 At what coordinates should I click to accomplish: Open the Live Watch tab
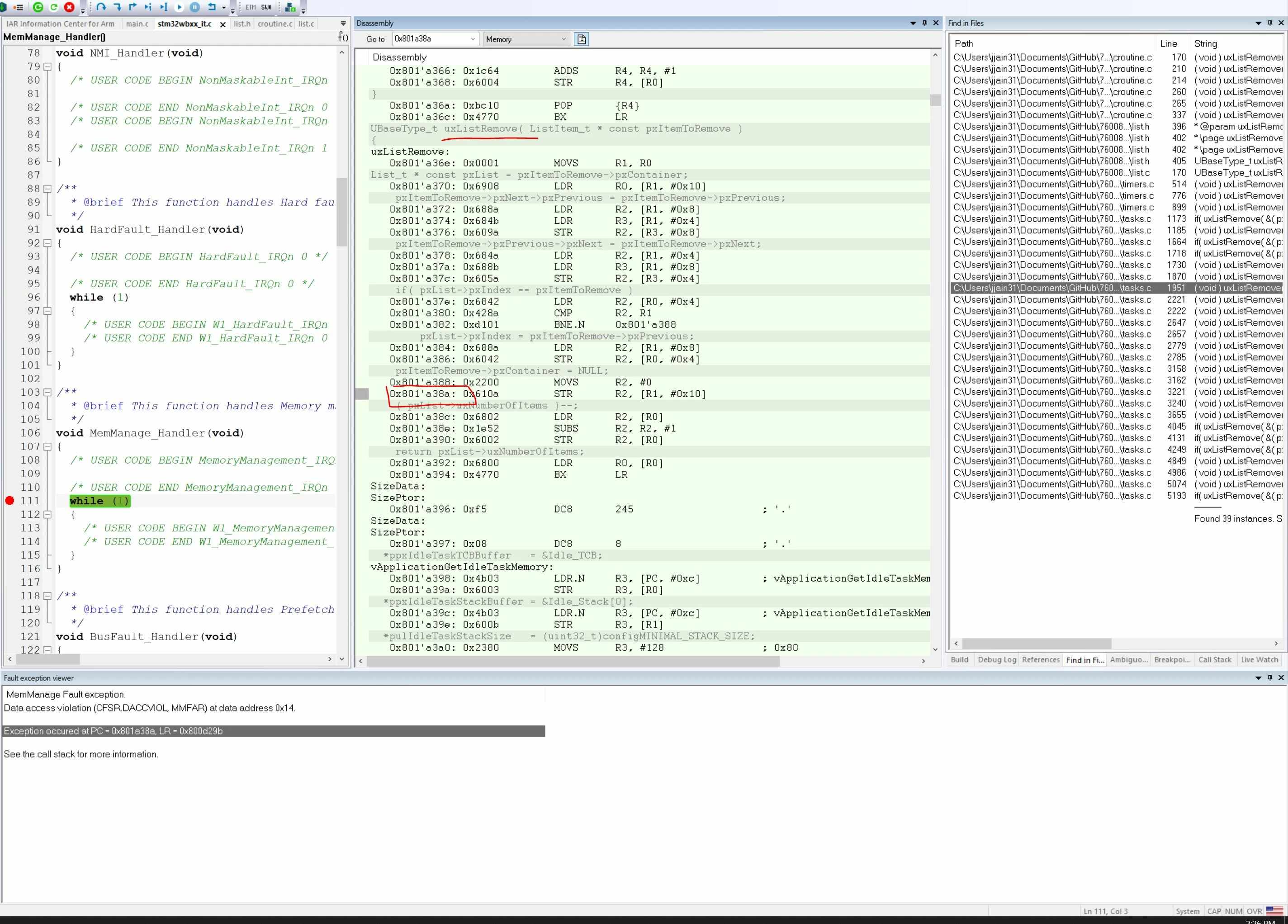pyautogui.click(x=1259, y=659)
